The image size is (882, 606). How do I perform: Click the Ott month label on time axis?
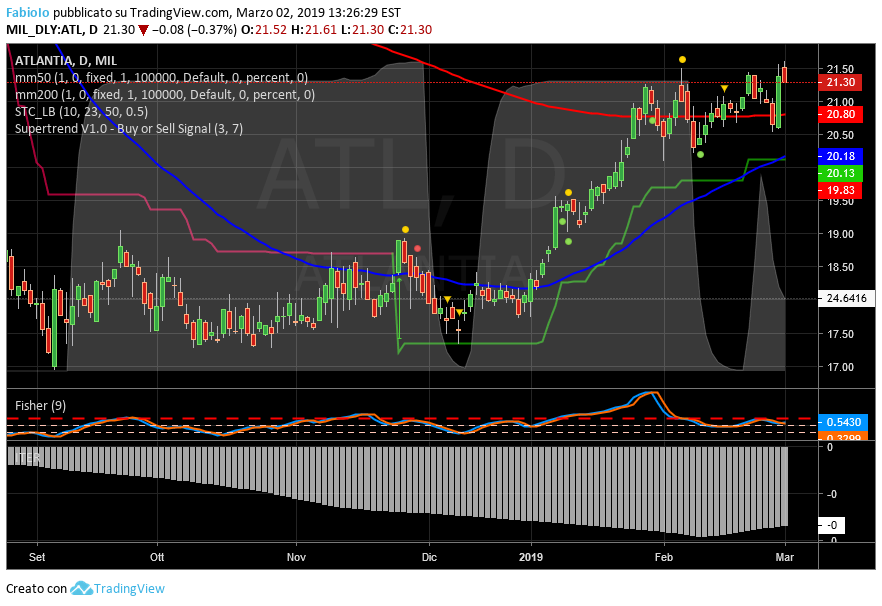157,557
